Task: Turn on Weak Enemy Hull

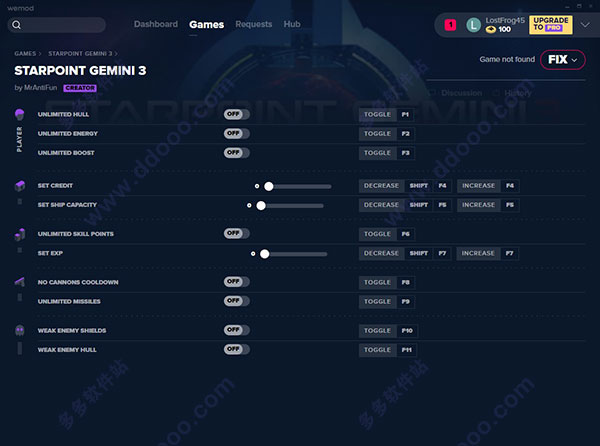Action: 236,349
